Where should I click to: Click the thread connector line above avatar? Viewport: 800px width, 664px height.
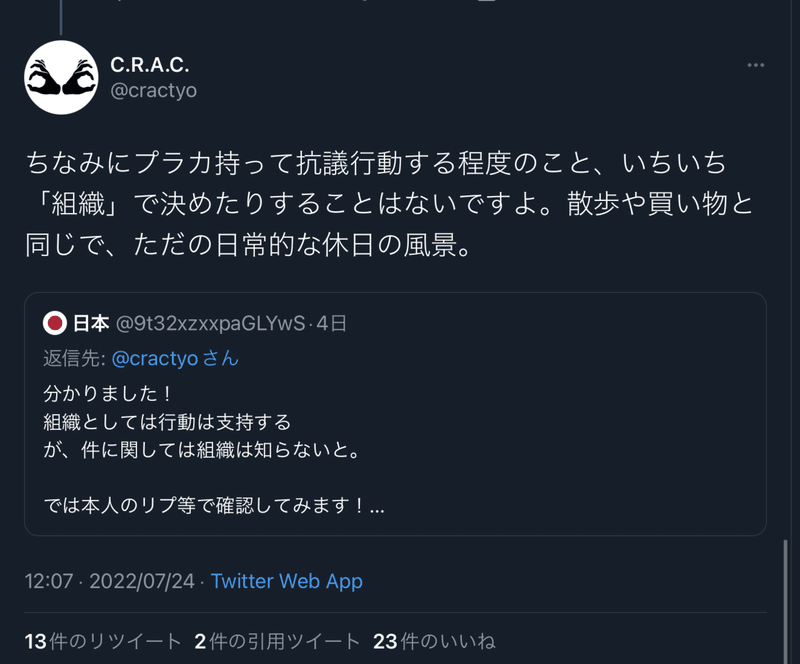click(x=61, y=17)
